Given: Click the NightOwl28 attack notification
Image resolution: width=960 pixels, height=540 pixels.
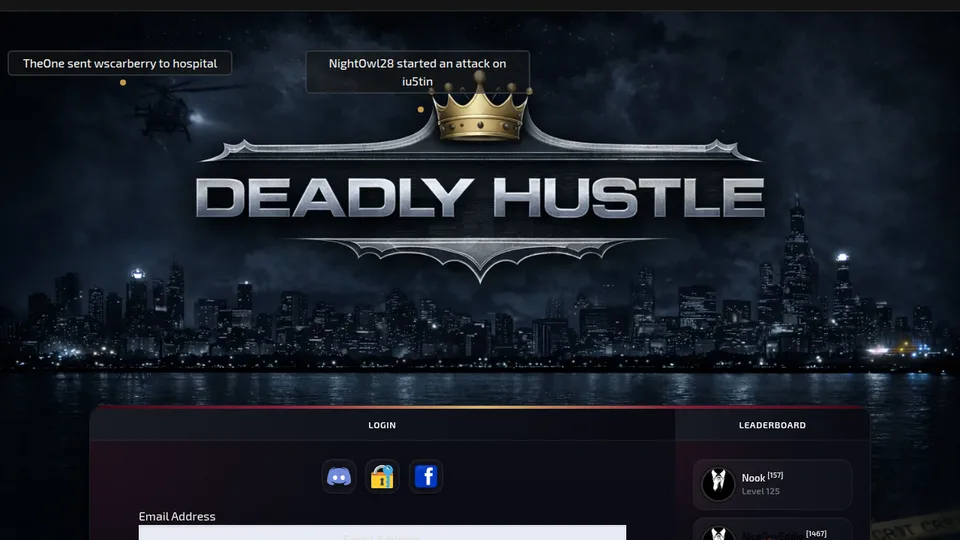Looking at the screenshot, I should pyautogui.click(x=418, y=72).
